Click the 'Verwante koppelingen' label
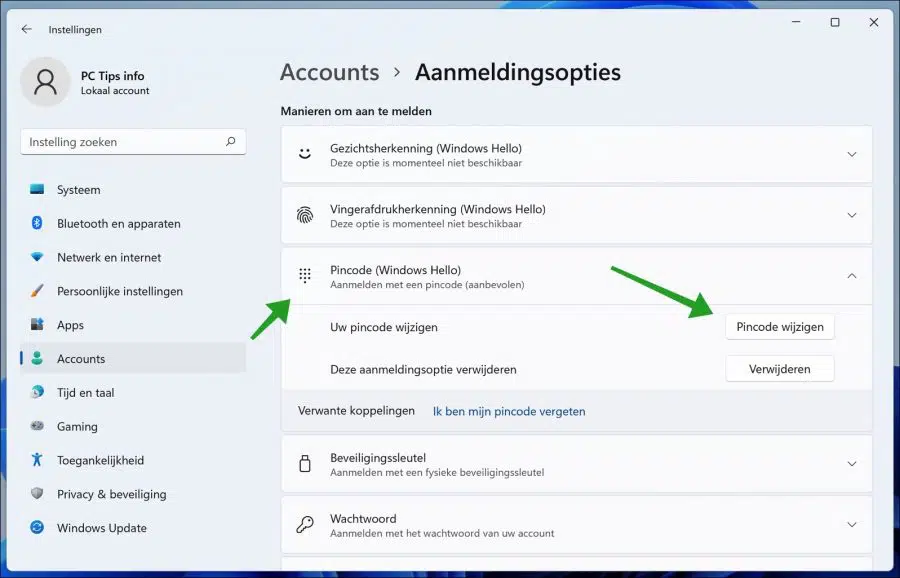900x578 pixels. [x=356, y=411]
